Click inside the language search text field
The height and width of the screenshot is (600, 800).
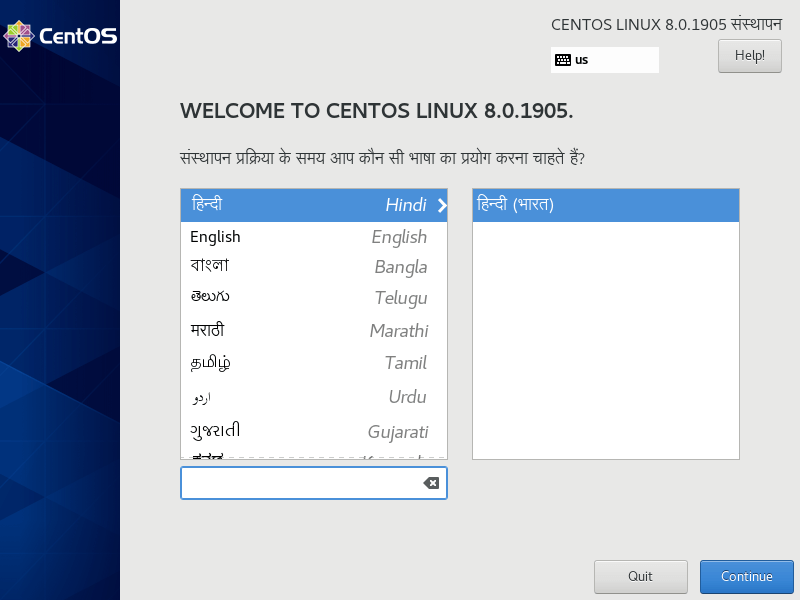(x=300, y=483)
